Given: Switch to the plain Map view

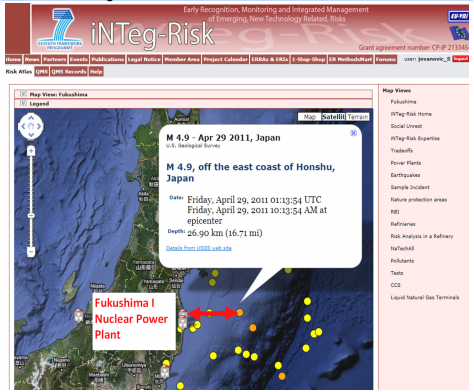Looking at the screenshot, I should click(310, 117).
